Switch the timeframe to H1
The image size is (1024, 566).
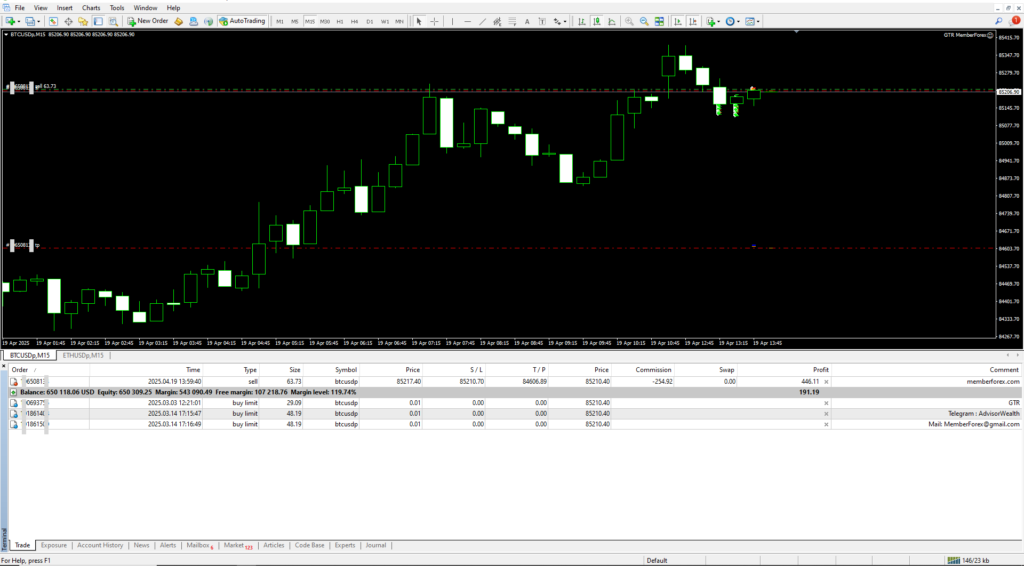point(340,21)
